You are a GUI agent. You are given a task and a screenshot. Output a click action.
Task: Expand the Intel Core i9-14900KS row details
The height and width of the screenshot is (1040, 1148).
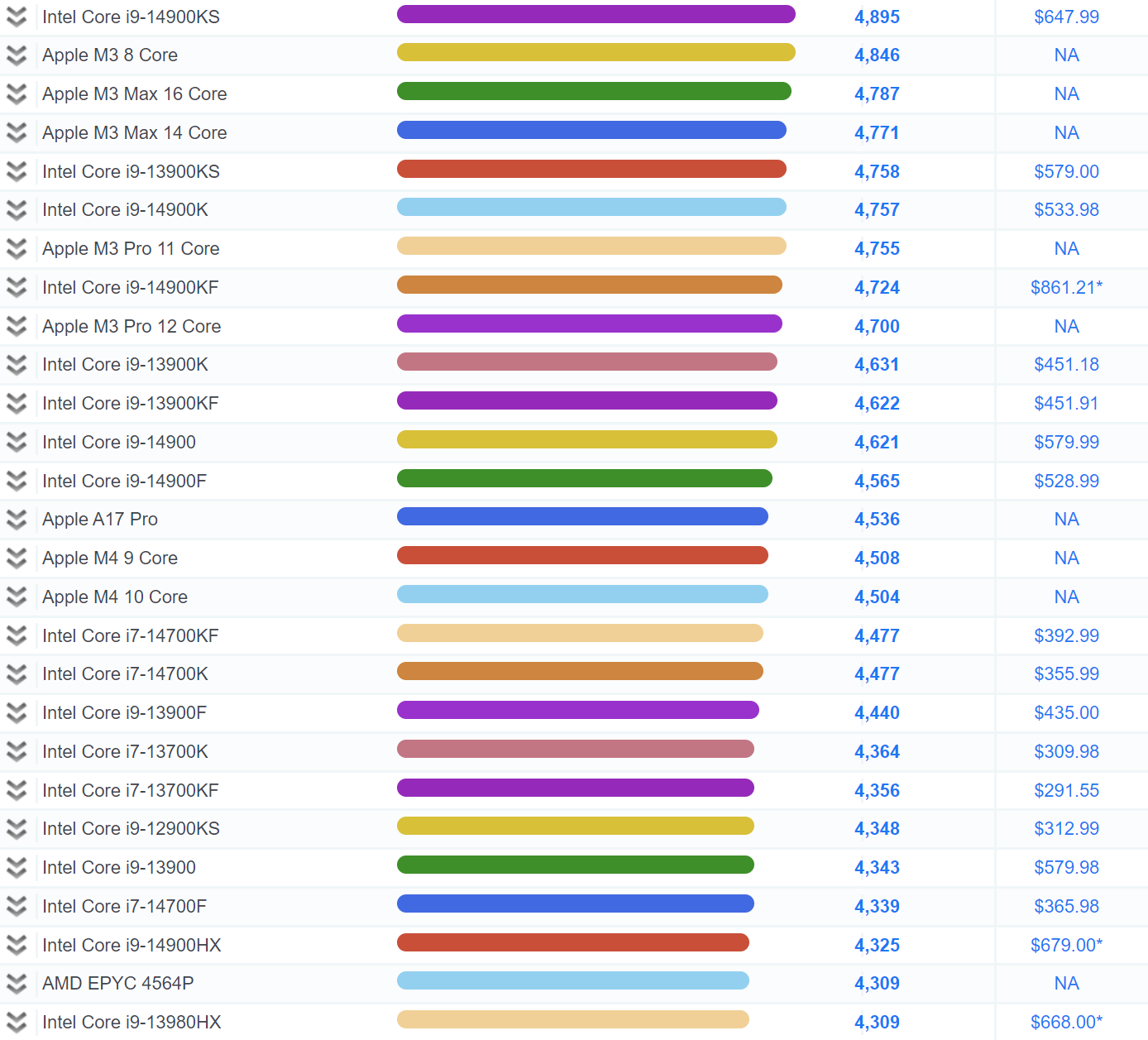[x=17, y=17]
